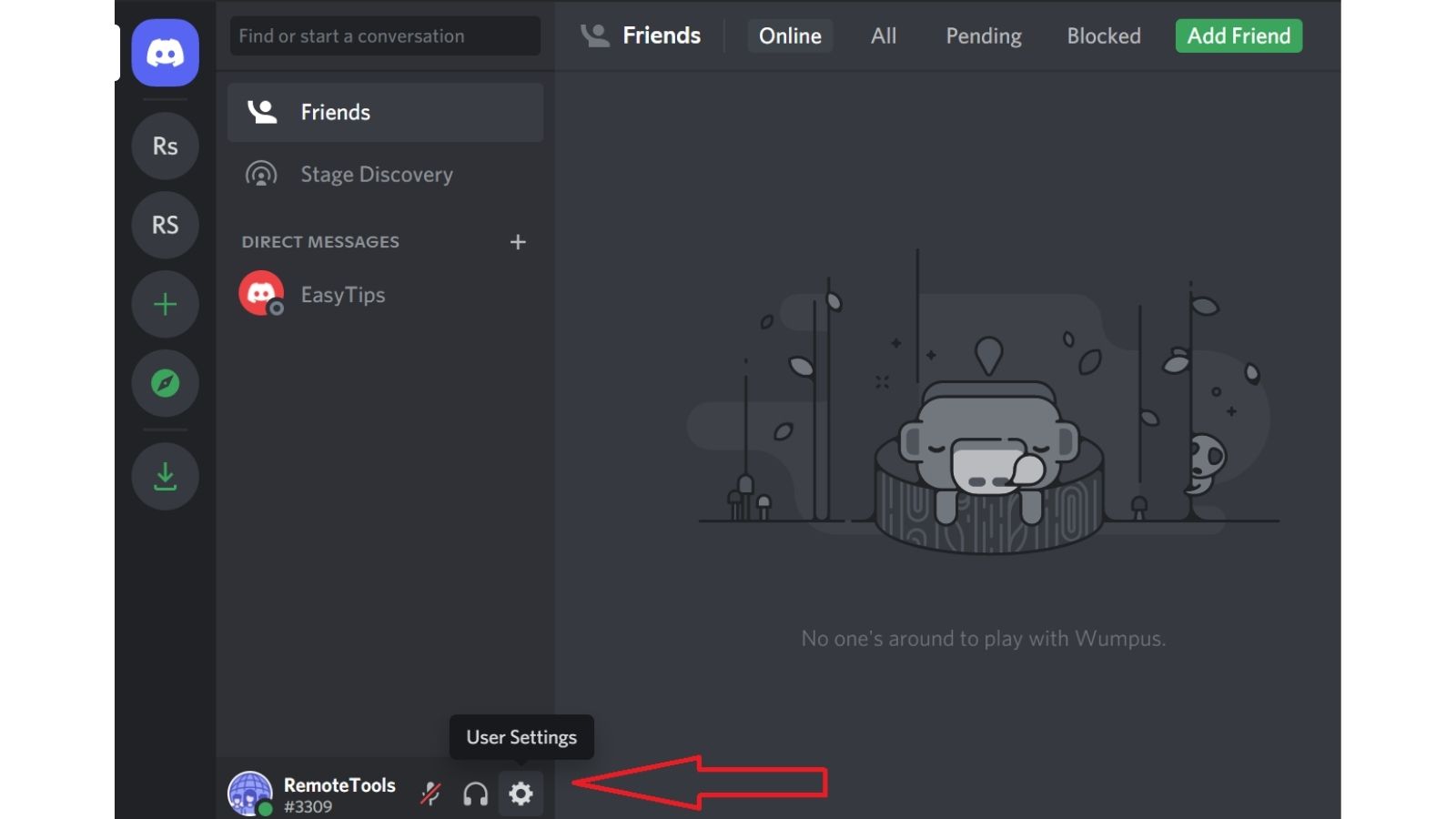This screenshot has width=1456, height=819.
Task: Unmute the microphone icon
Action: pyautogui.click(x=430, y=794)
